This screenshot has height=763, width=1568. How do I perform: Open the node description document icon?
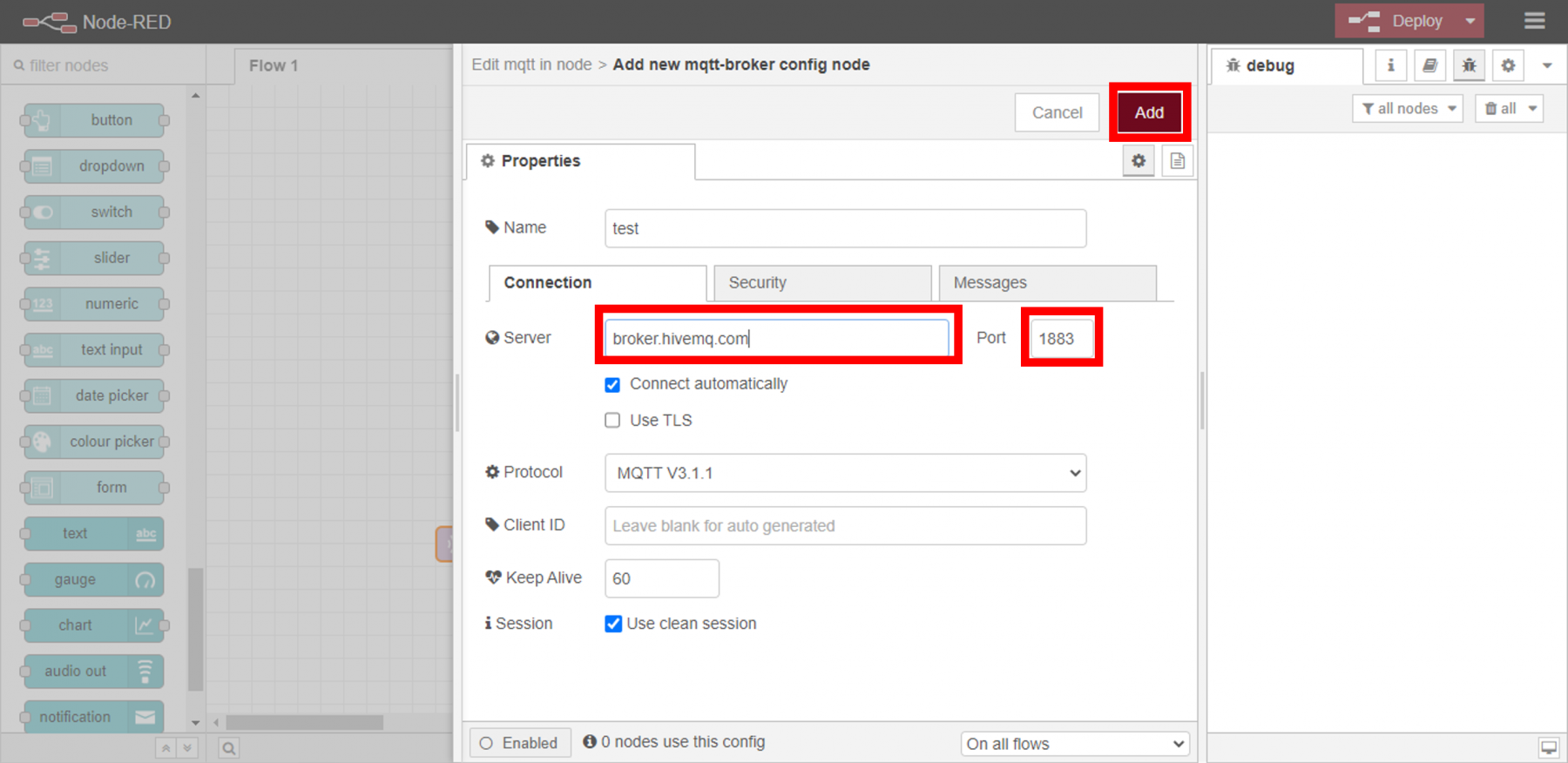[1177, 161]
